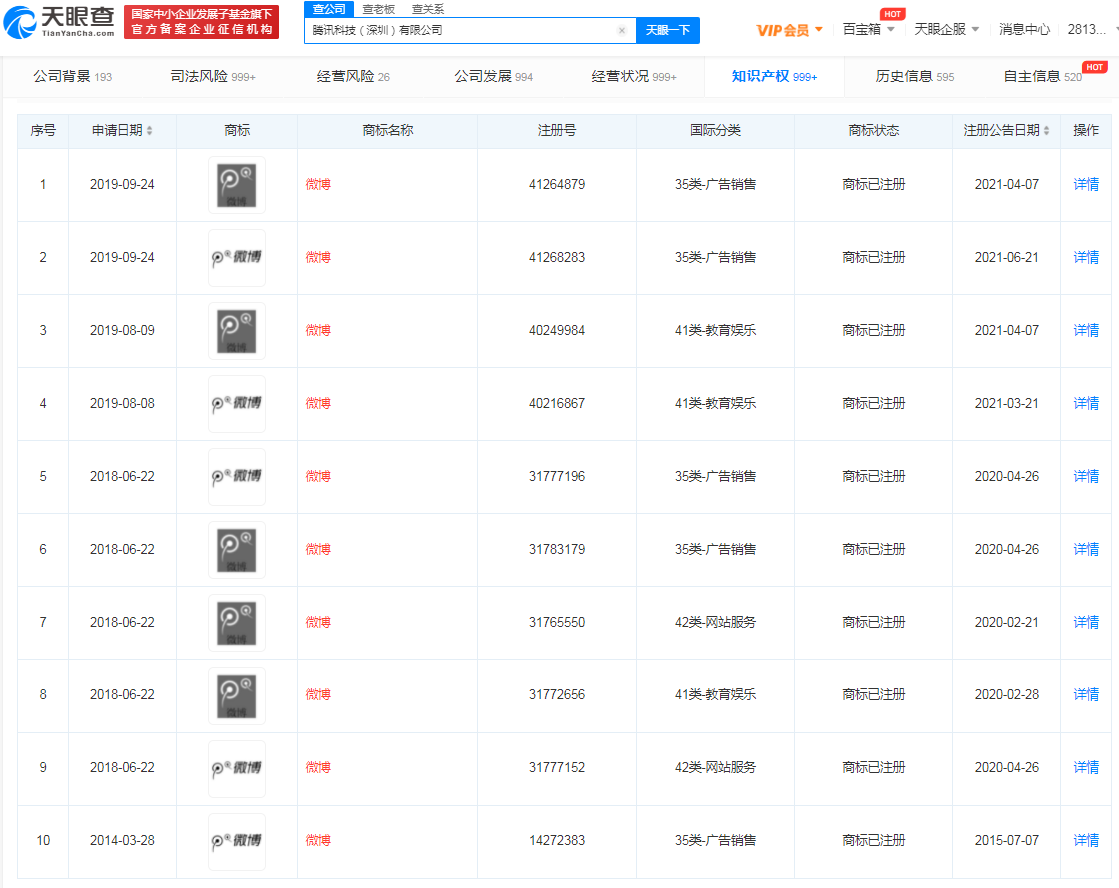View the trademark image thumbnail in row 1
Screen dimensions: 1119x888
[236, 184]
